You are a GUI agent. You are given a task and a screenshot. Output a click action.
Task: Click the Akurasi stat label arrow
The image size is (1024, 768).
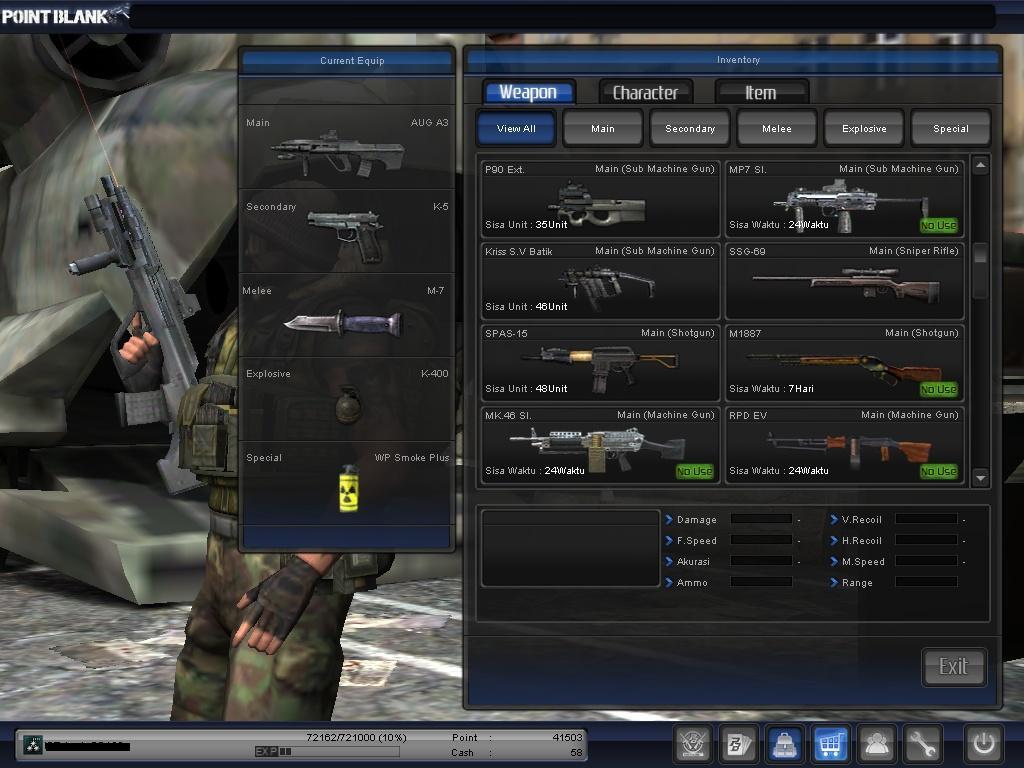click(669, 562)
